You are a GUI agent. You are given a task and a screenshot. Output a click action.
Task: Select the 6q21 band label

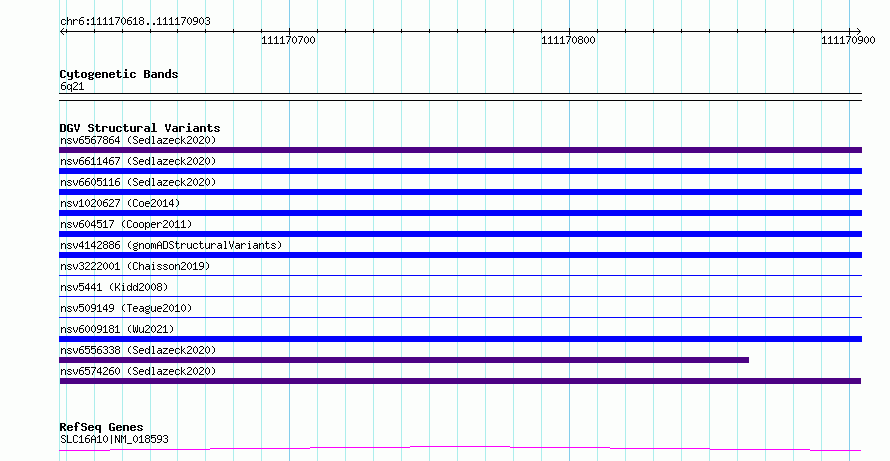pos(72,86)
